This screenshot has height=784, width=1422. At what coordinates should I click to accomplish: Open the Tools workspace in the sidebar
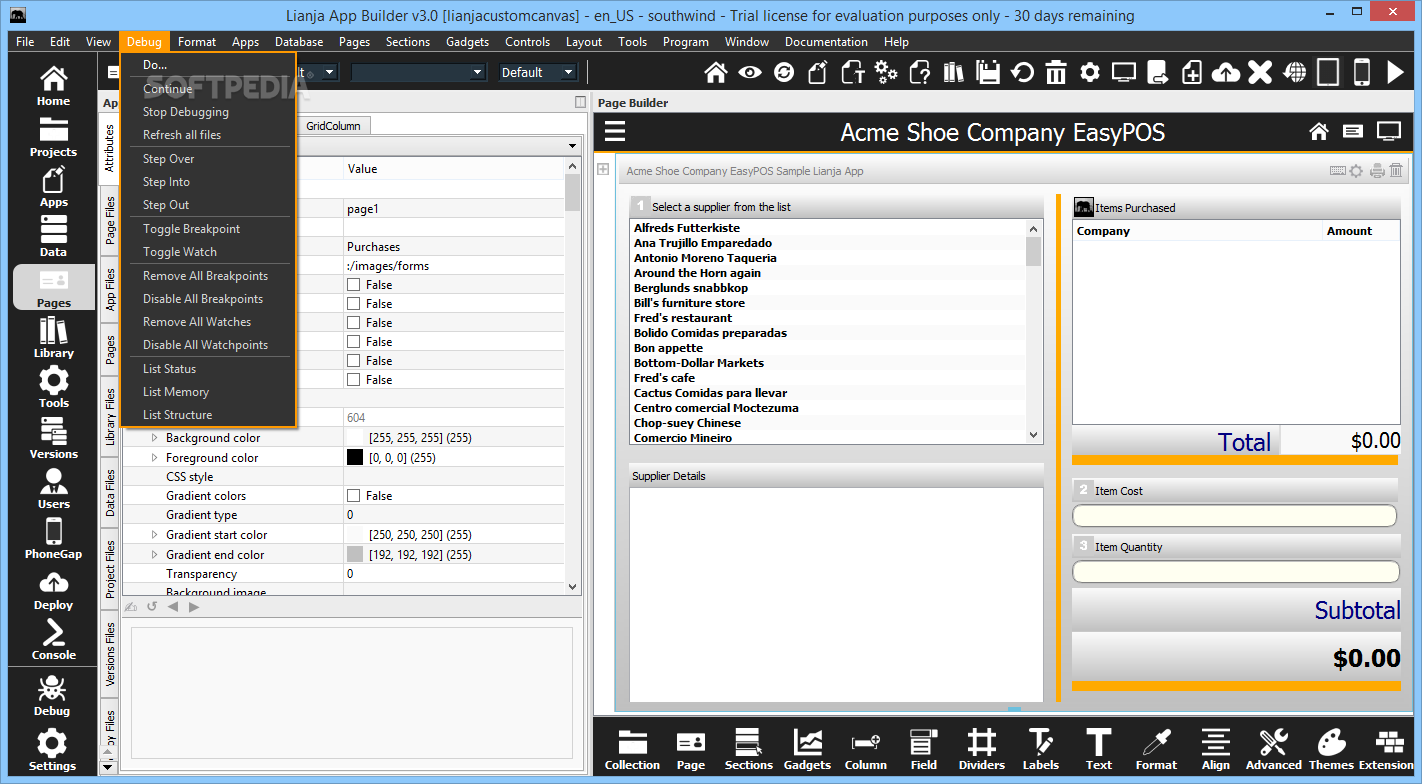(53, 388)
